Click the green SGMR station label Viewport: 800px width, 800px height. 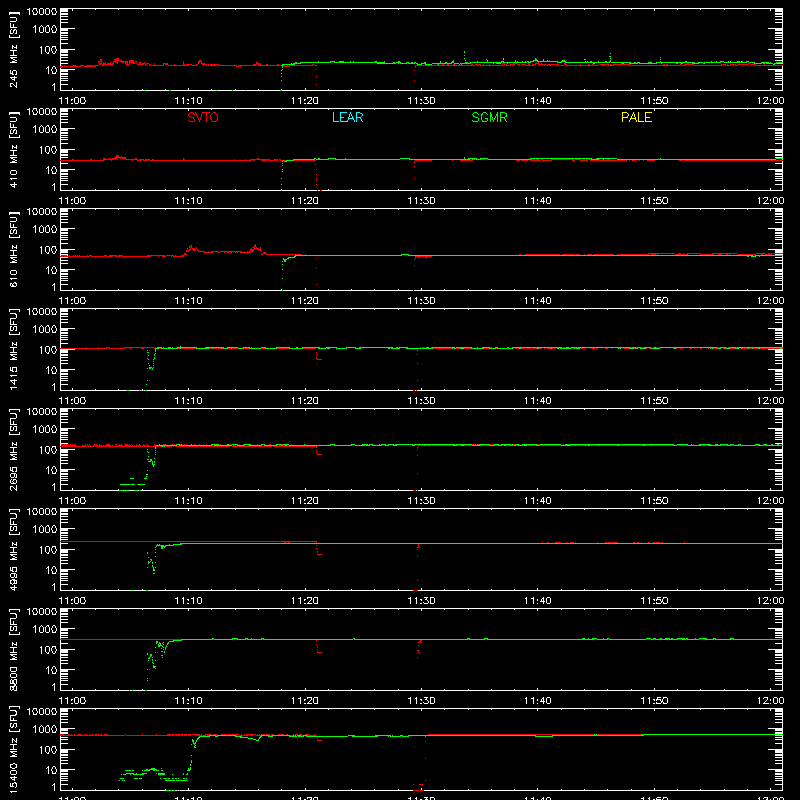[x=489, y=117]
